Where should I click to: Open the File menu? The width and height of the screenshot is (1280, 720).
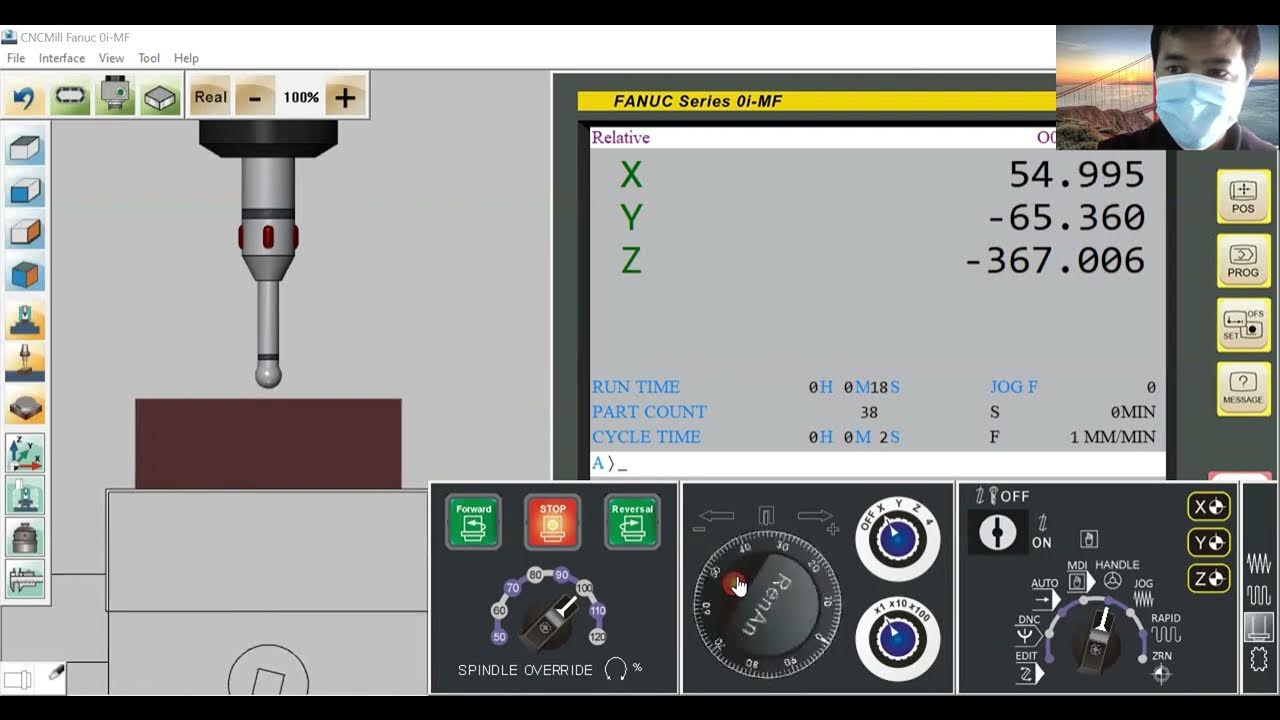coord(16,58)
